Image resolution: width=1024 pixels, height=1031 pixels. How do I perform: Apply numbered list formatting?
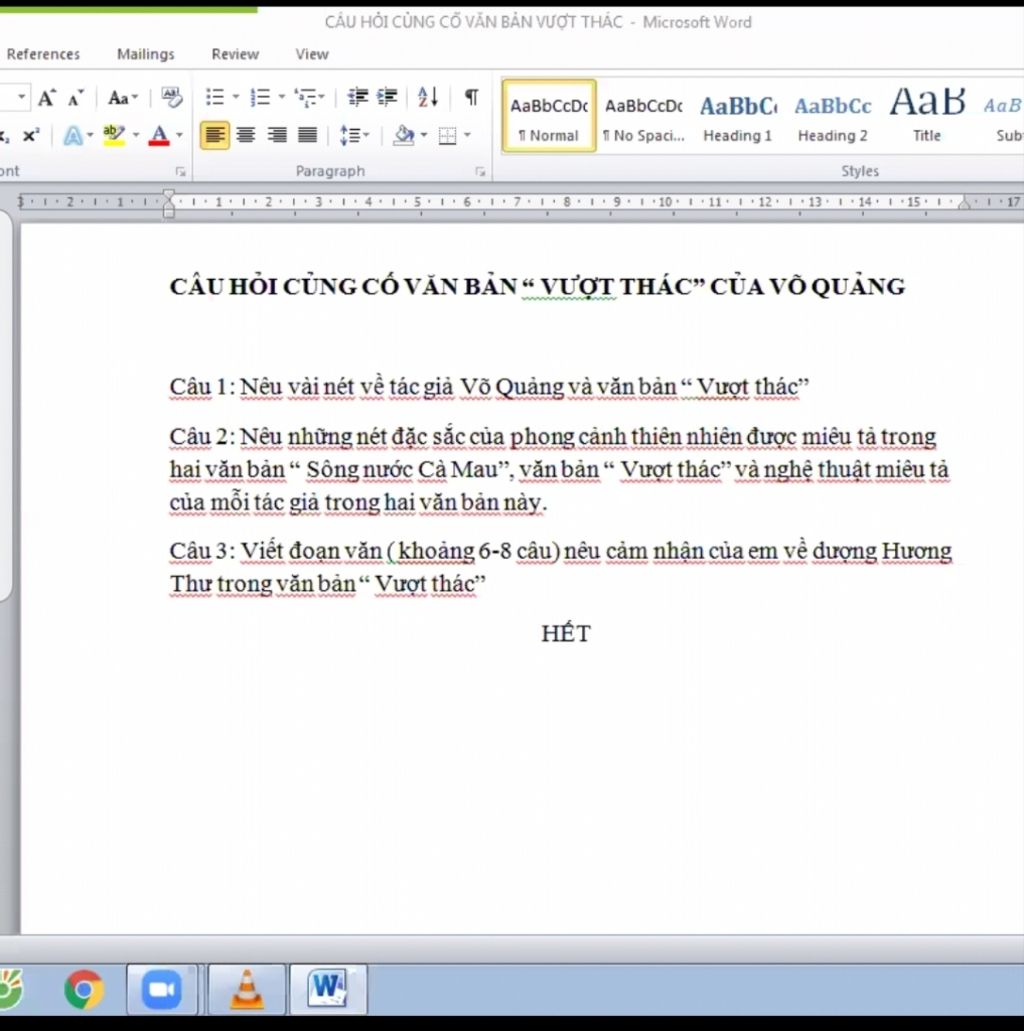pyautogui.click(x=260, y=97)
